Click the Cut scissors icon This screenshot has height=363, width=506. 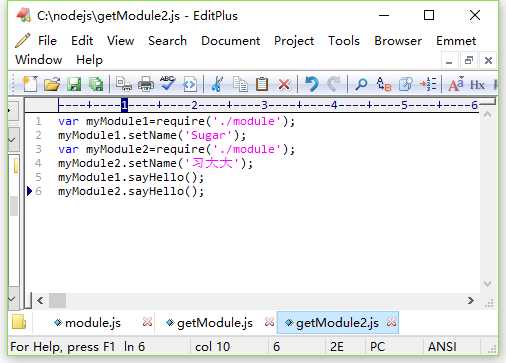[217, 84]
